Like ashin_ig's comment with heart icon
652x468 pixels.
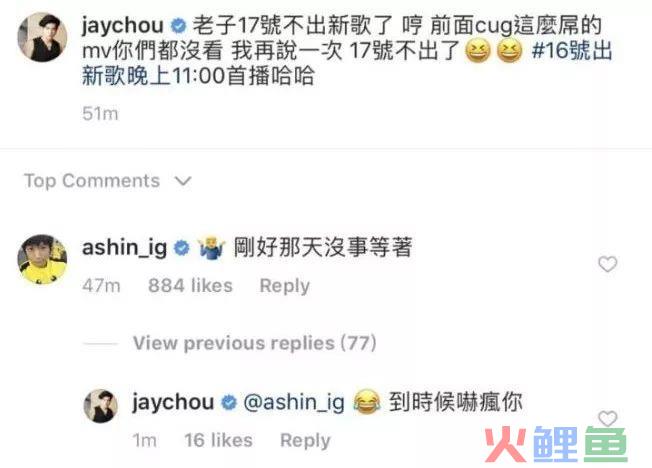tap(608, 264)
